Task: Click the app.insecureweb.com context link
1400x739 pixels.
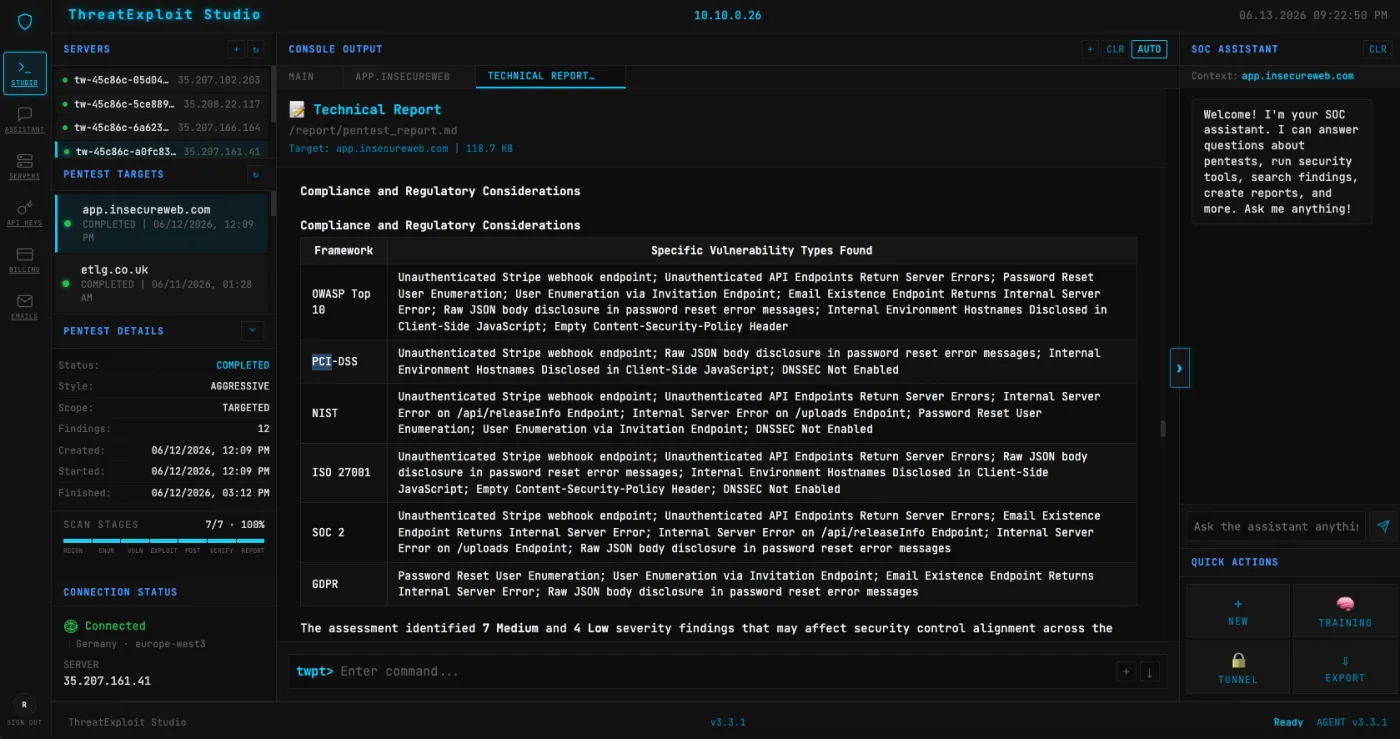Action: tap(1297, 76)
